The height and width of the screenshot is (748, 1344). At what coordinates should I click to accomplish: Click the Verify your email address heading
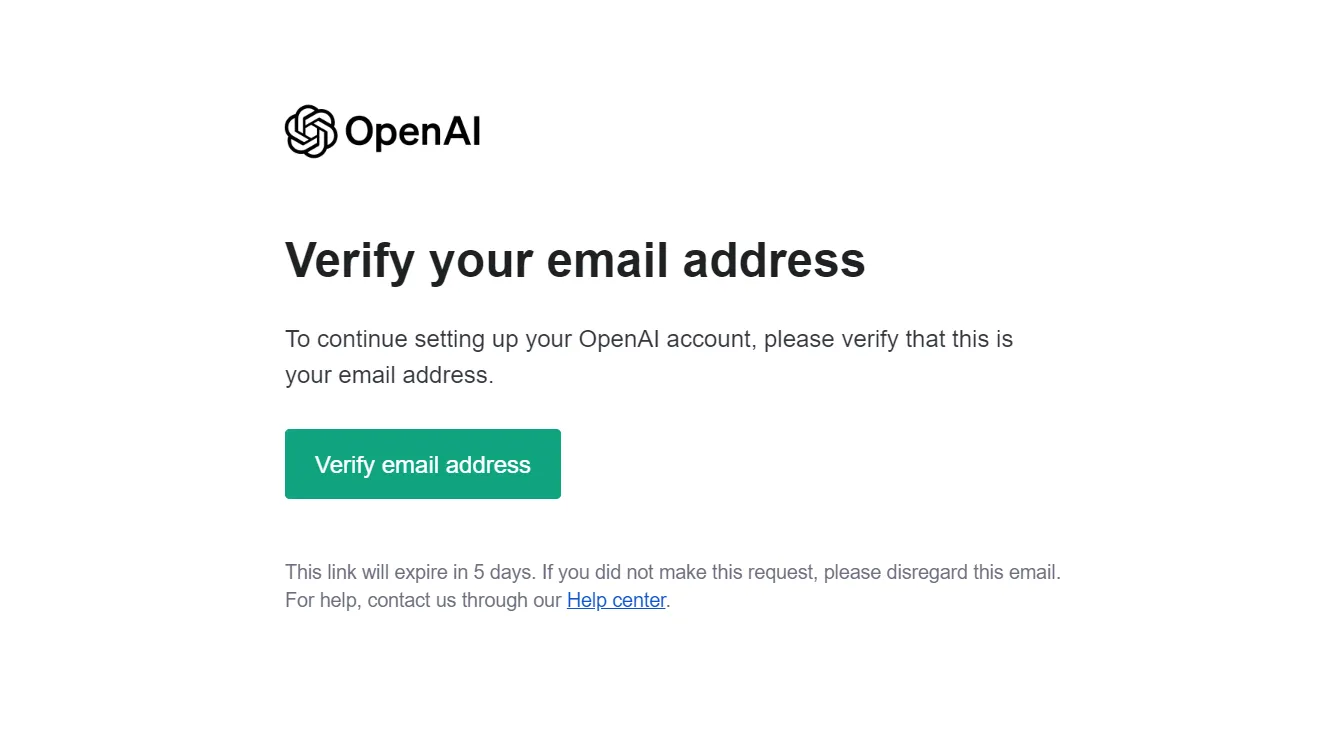click(575, 260)
